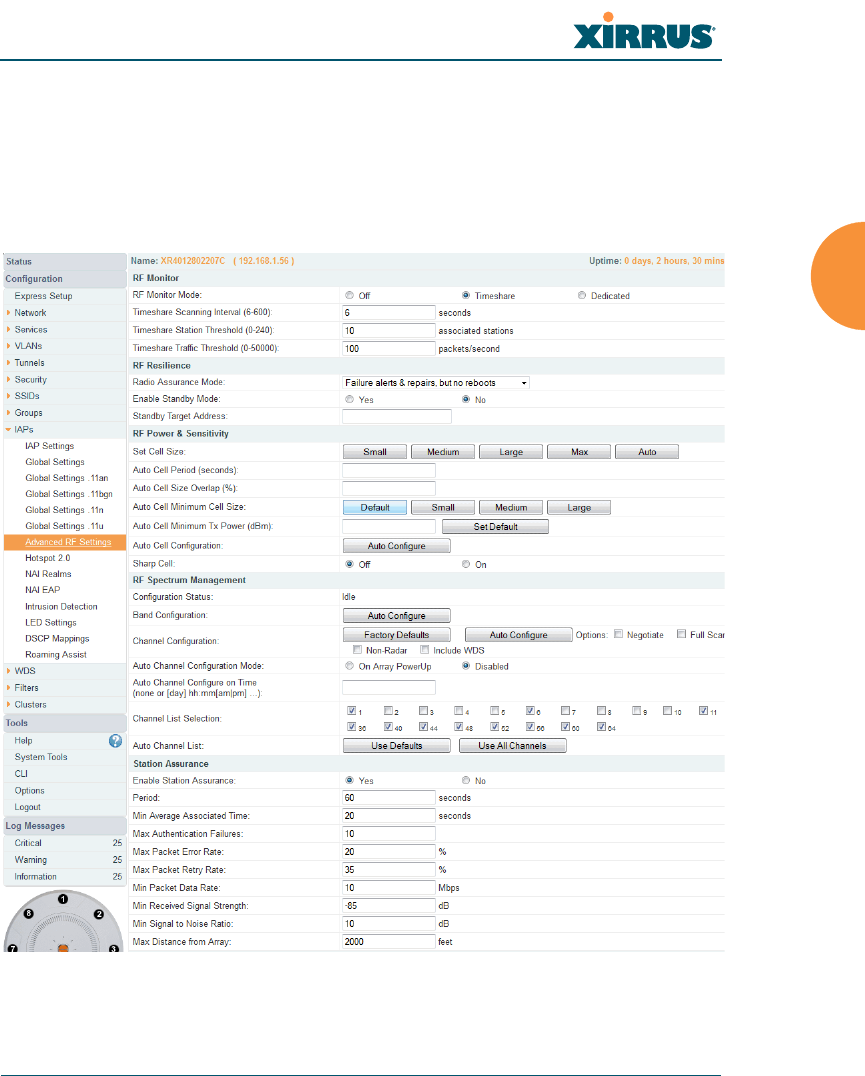Expand the VLANs menu
Screen dimensions: 865x1076
pyautogui.click(x=28, y=346)
